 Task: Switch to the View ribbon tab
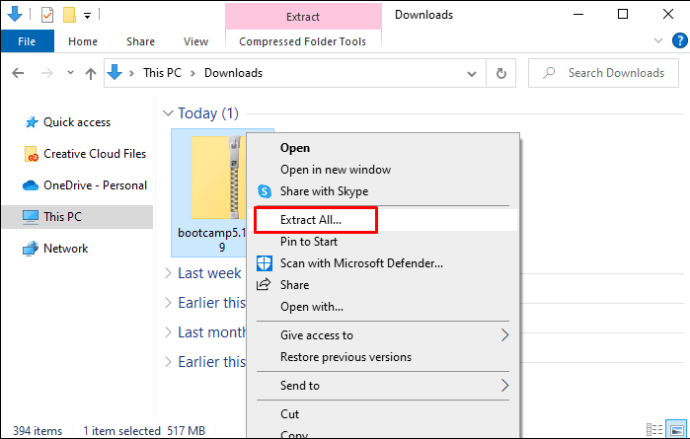point(196,42)
